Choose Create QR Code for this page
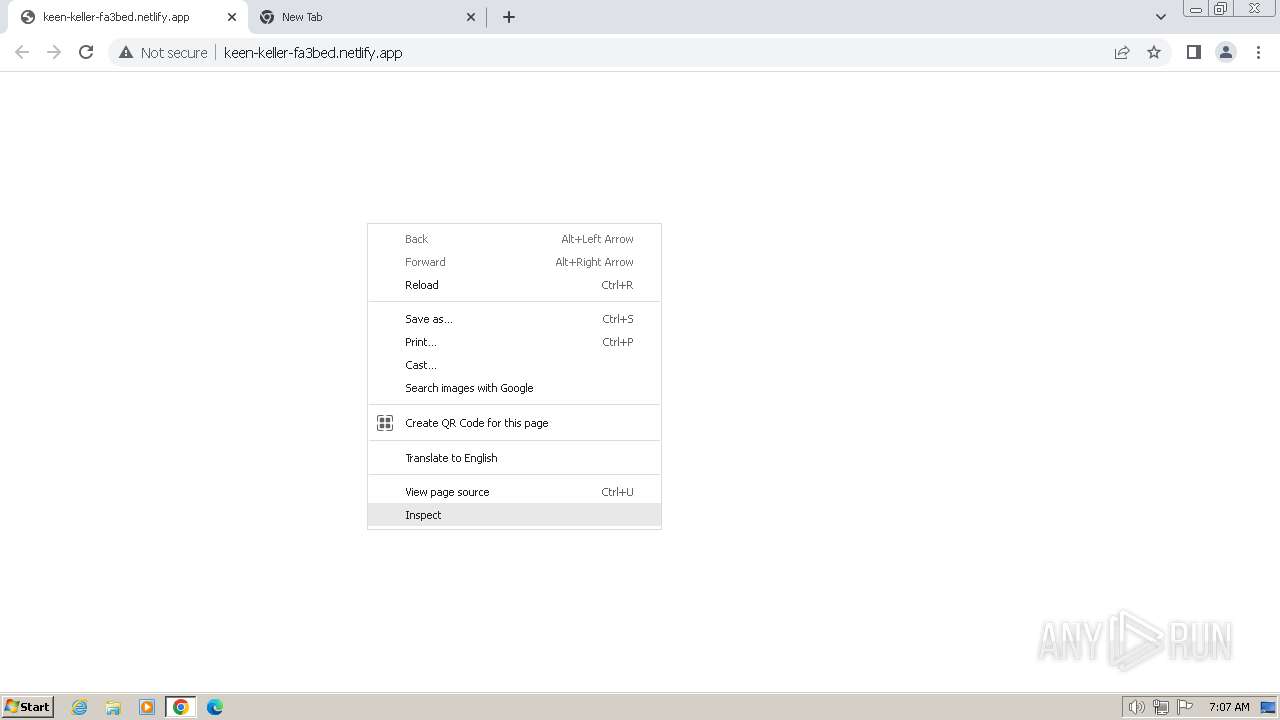The image size is (1280, 720). coord(514,423)
